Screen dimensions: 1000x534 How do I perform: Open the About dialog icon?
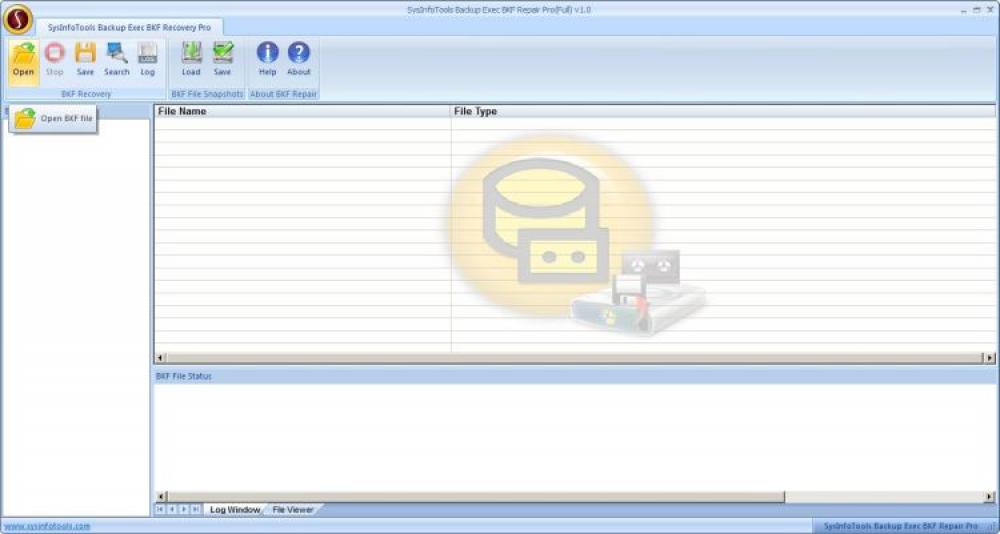coord(298,61)
